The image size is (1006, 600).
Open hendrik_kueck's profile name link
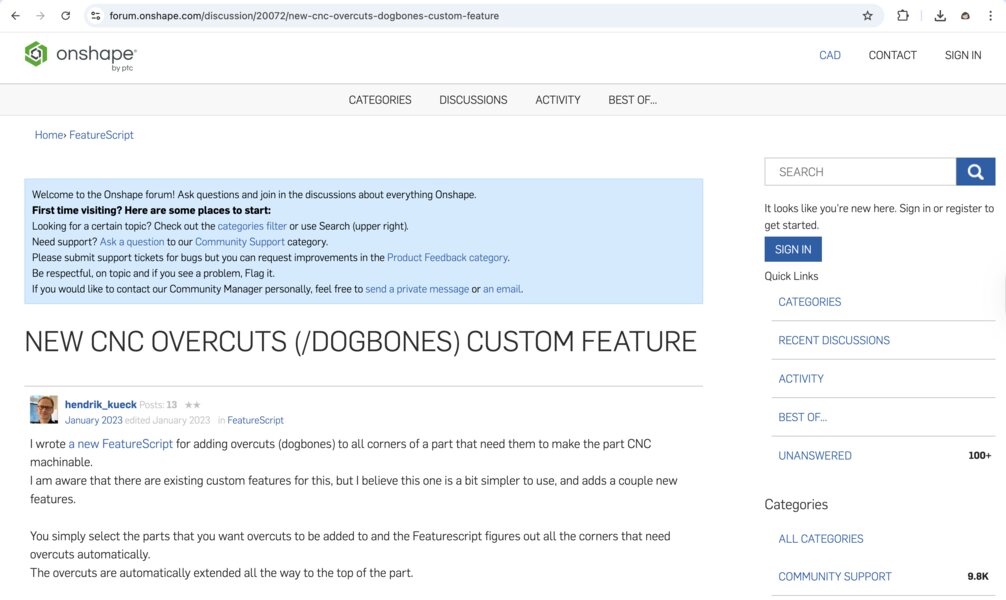click(101, 404)
